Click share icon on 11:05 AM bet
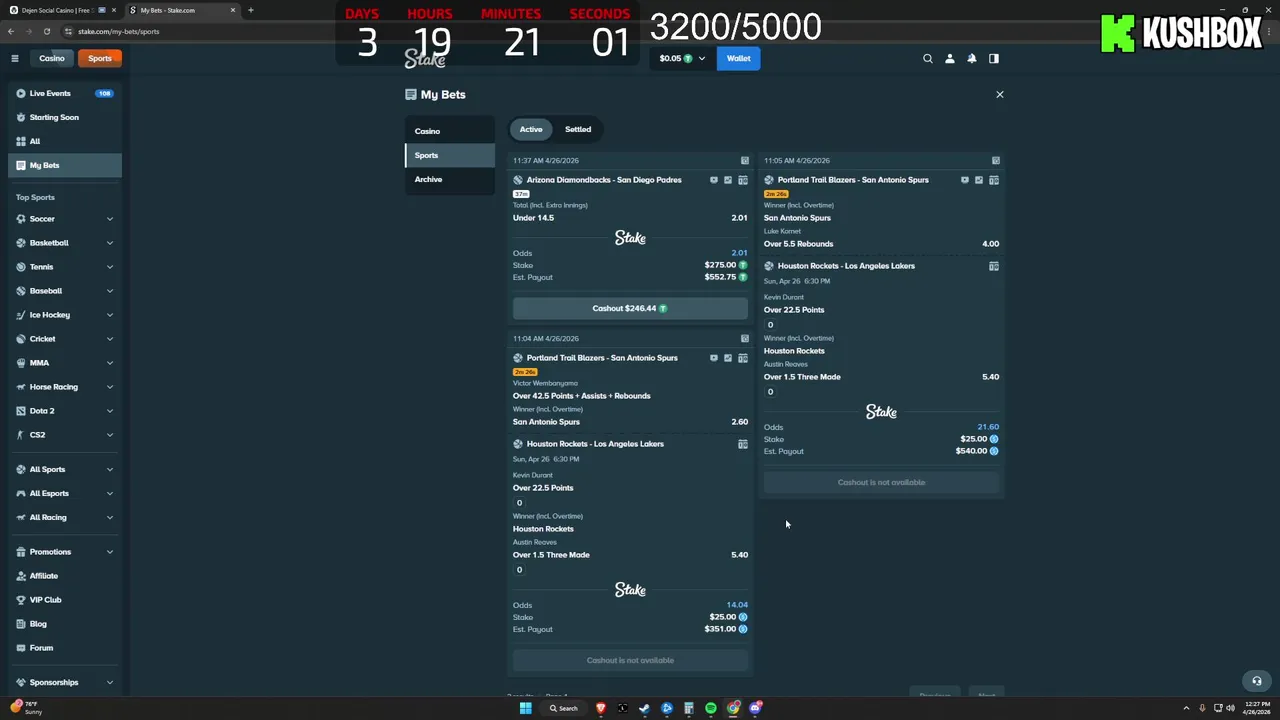The height and width of the screenshot is (720, 1280). [996, 160]
